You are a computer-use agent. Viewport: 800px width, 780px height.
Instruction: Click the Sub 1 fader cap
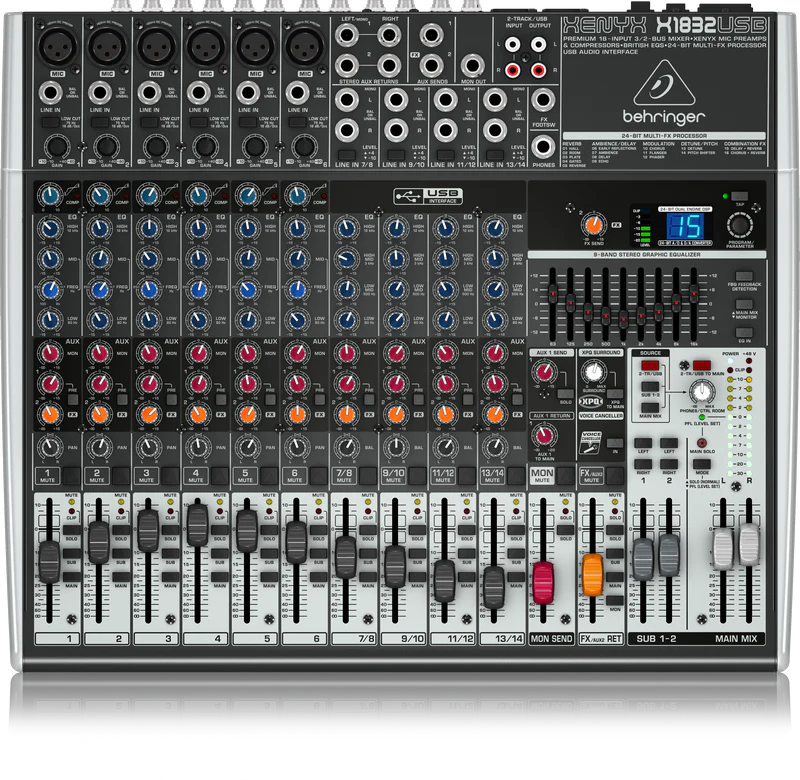point(643,559)
